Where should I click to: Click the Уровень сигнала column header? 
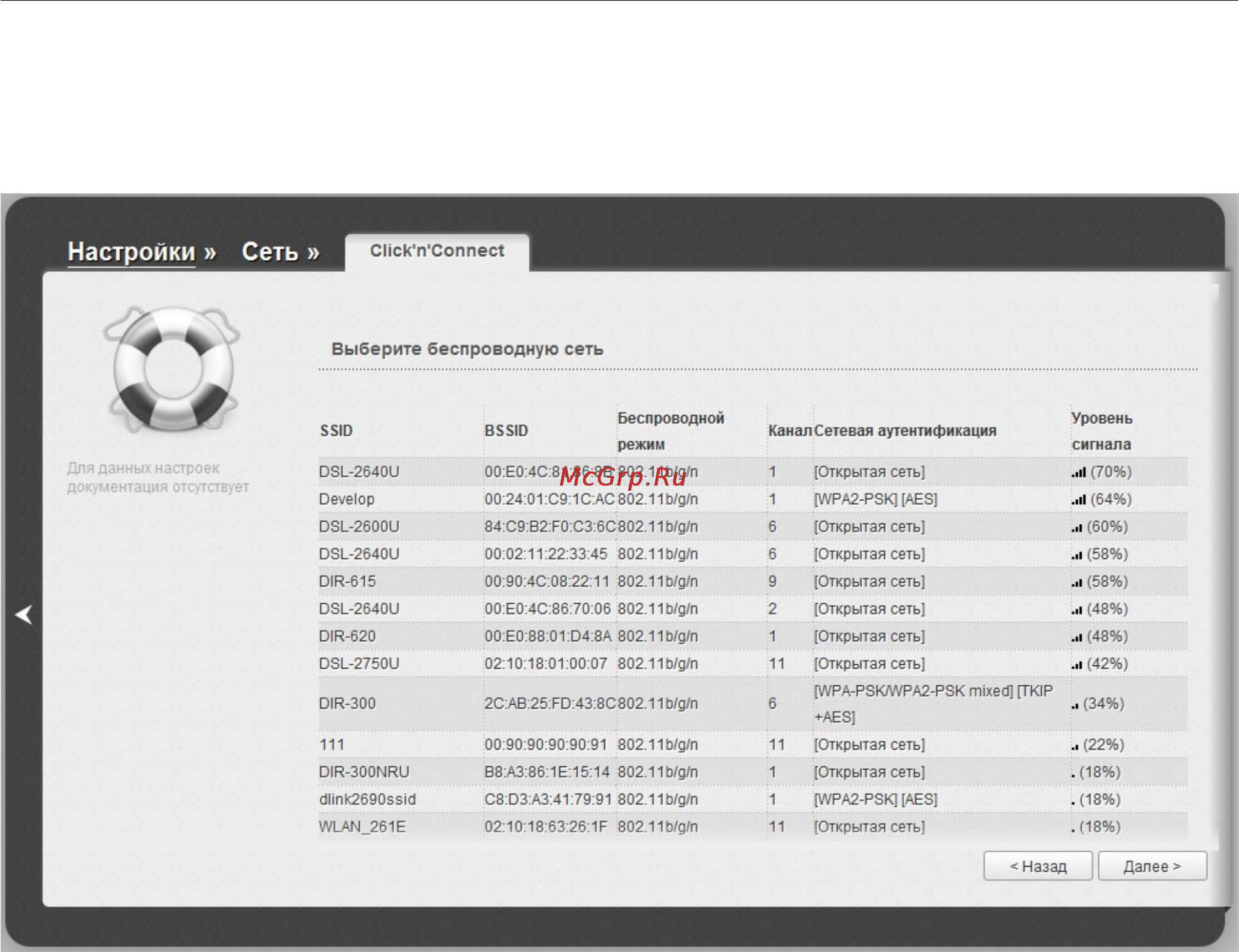point(1102,431)
